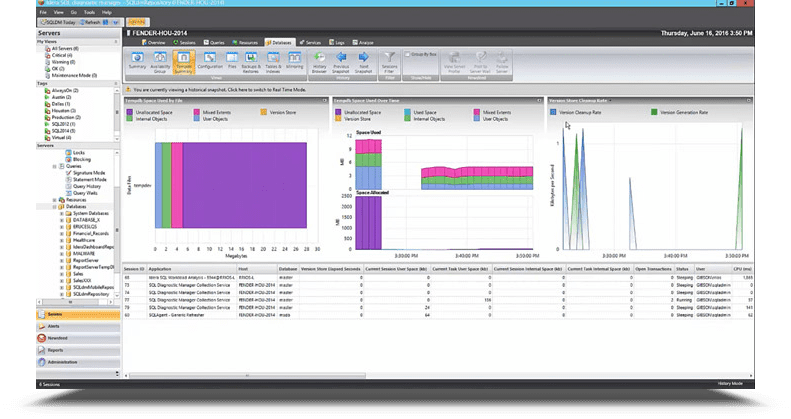Click the switch to Real Time Mode message
Screen dimensions: 791x419
219,90
